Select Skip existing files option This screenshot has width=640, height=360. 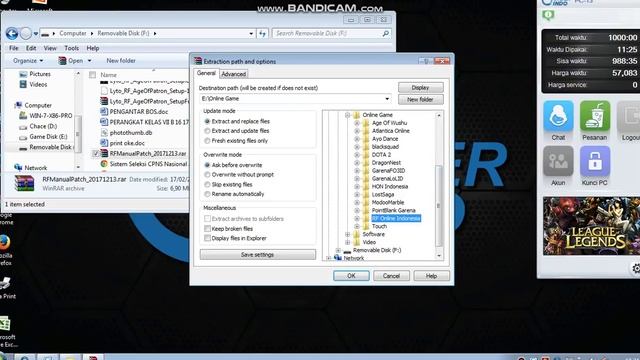(207, 184)
